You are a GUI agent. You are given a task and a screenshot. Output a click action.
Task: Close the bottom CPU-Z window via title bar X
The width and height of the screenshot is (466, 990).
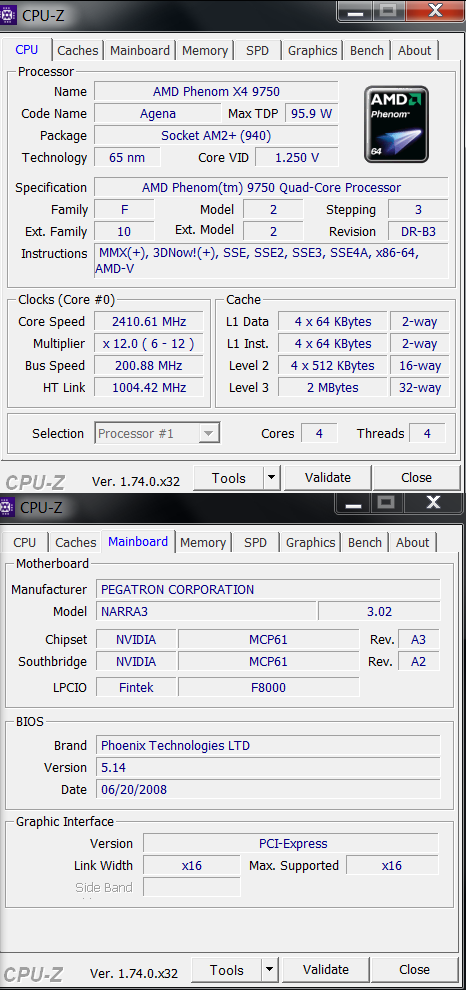pyautogui.click(x=433, y=503)
